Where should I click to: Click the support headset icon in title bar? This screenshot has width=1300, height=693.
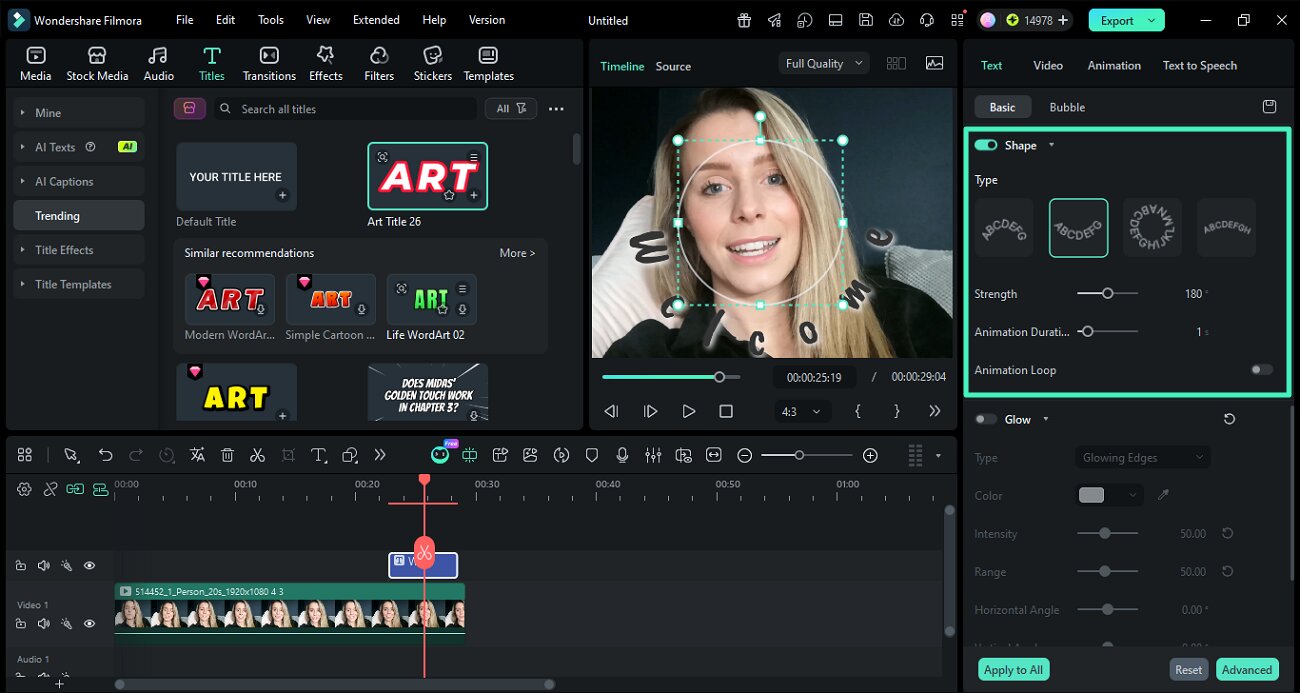pyautogui.click(x=926, y=20)
